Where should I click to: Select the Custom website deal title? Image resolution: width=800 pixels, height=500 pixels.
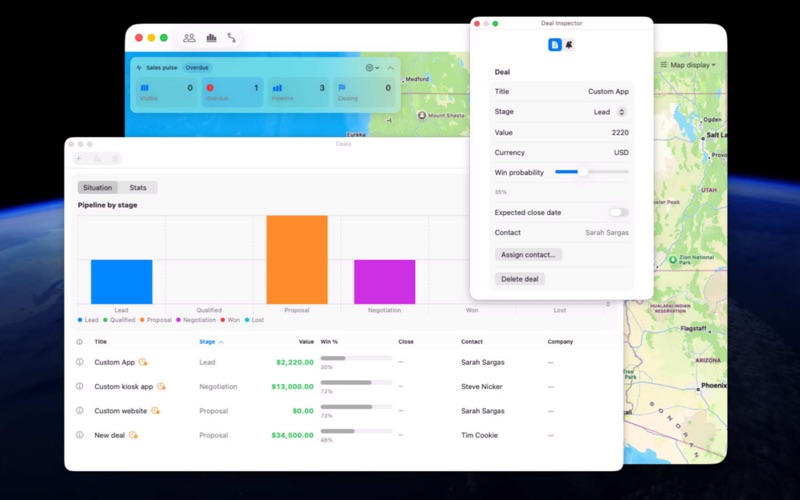pyautogui.click(x=120, y=411)
